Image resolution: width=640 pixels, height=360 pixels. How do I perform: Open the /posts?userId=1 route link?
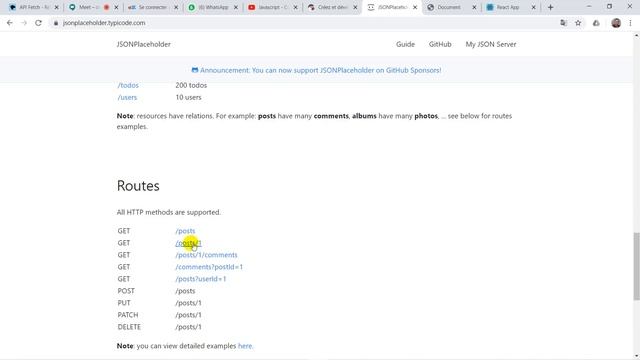pos(200,279)
